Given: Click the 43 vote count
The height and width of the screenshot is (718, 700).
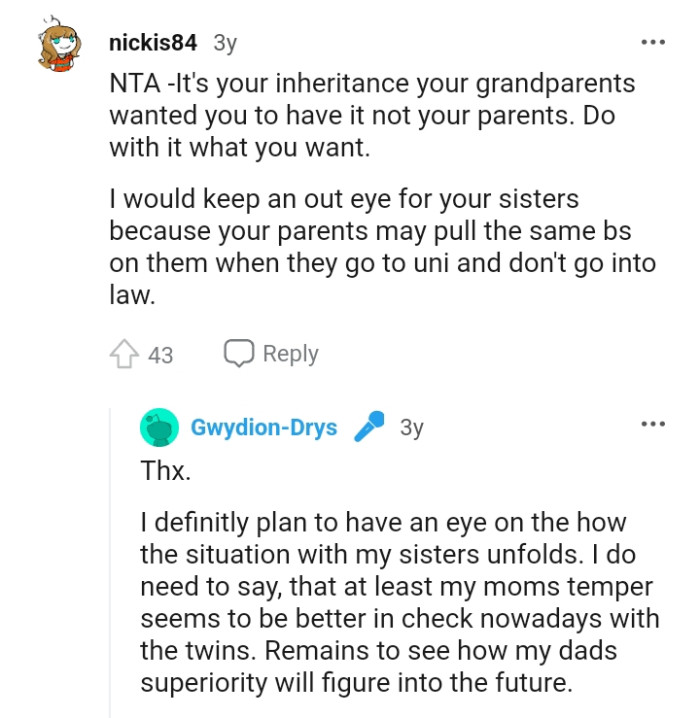Looking at the screenshot, I should click(160, 354).
